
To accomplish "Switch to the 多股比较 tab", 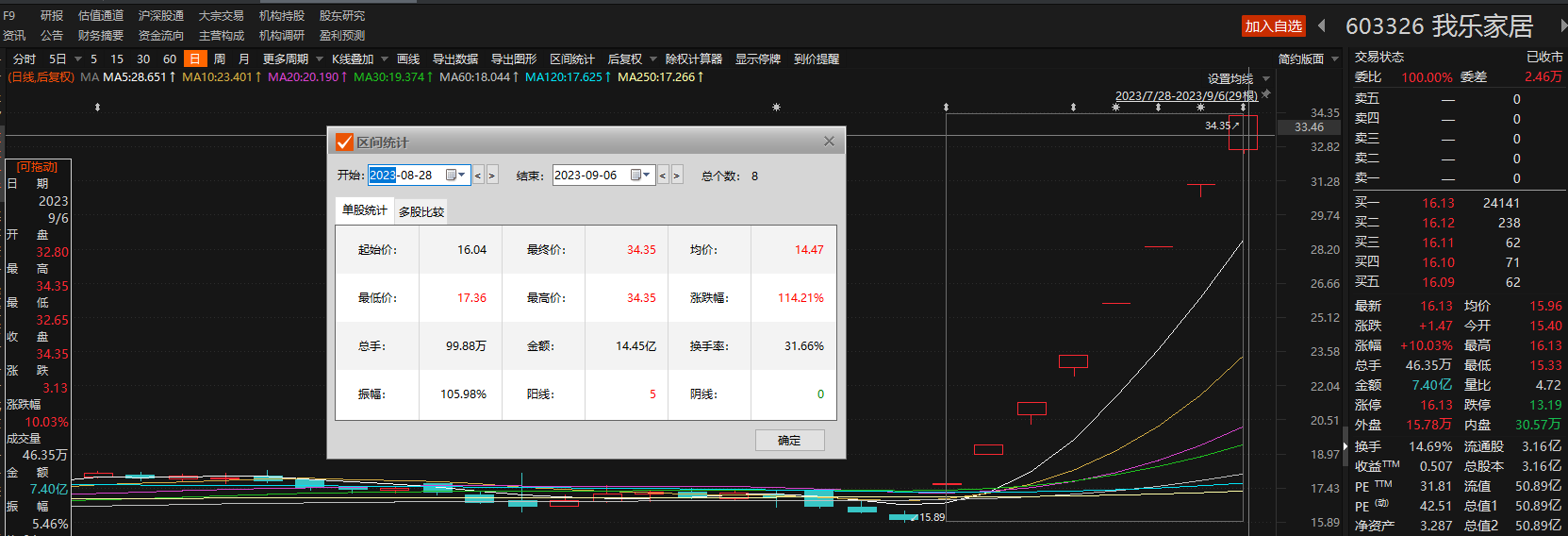I will click(x=421, y=211).
